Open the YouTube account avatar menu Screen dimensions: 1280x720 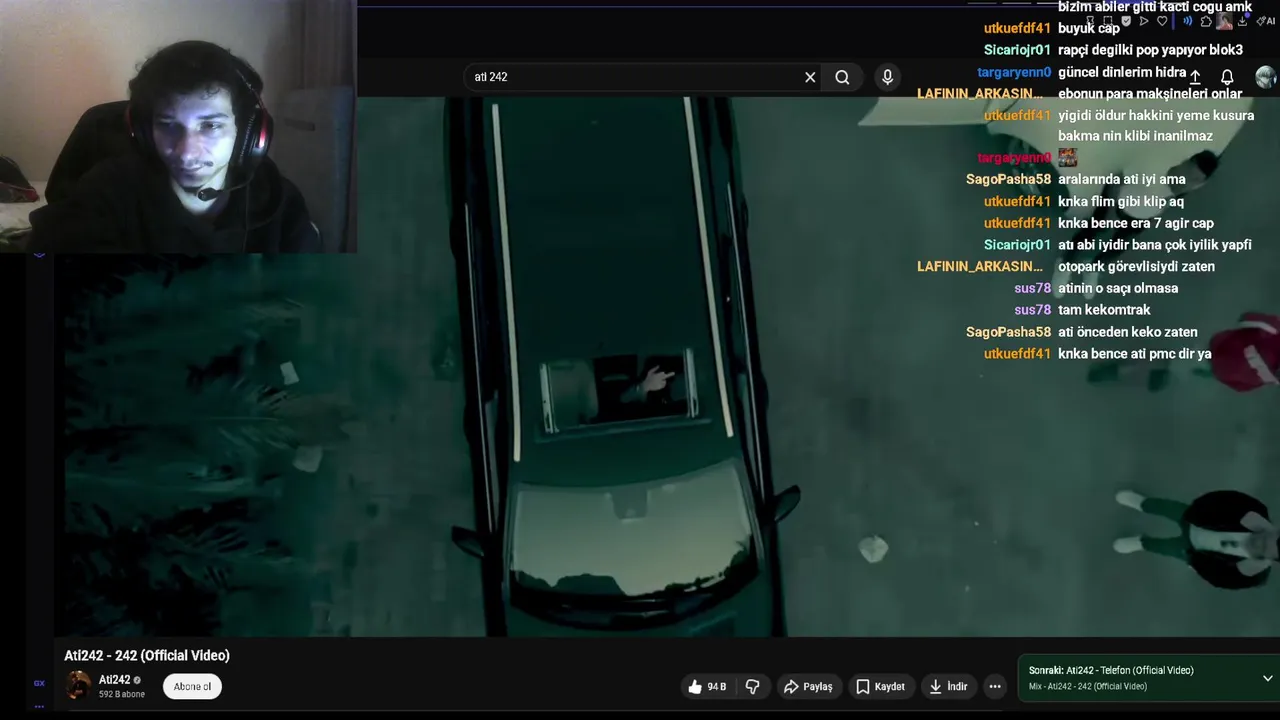[1266, 77]
